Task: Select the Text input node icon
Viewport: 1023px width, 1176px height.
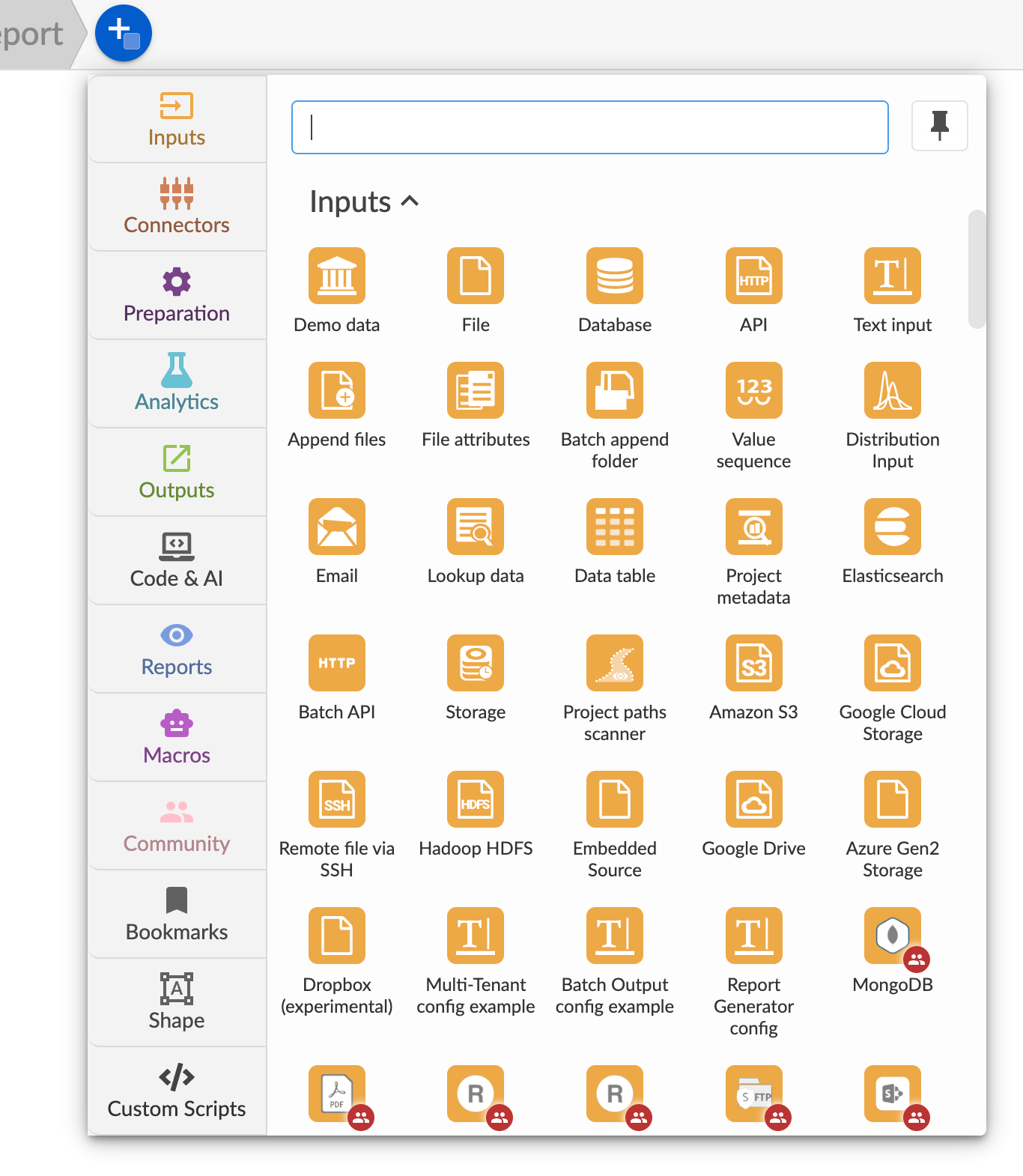Action: (x=893, y=276)
